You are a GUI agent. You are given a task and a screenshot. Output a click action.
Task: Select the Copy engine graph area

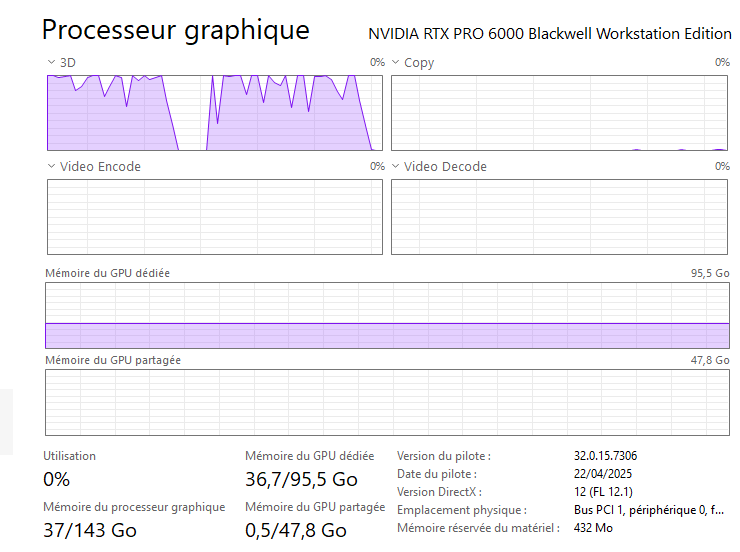[x=559, y=112]
